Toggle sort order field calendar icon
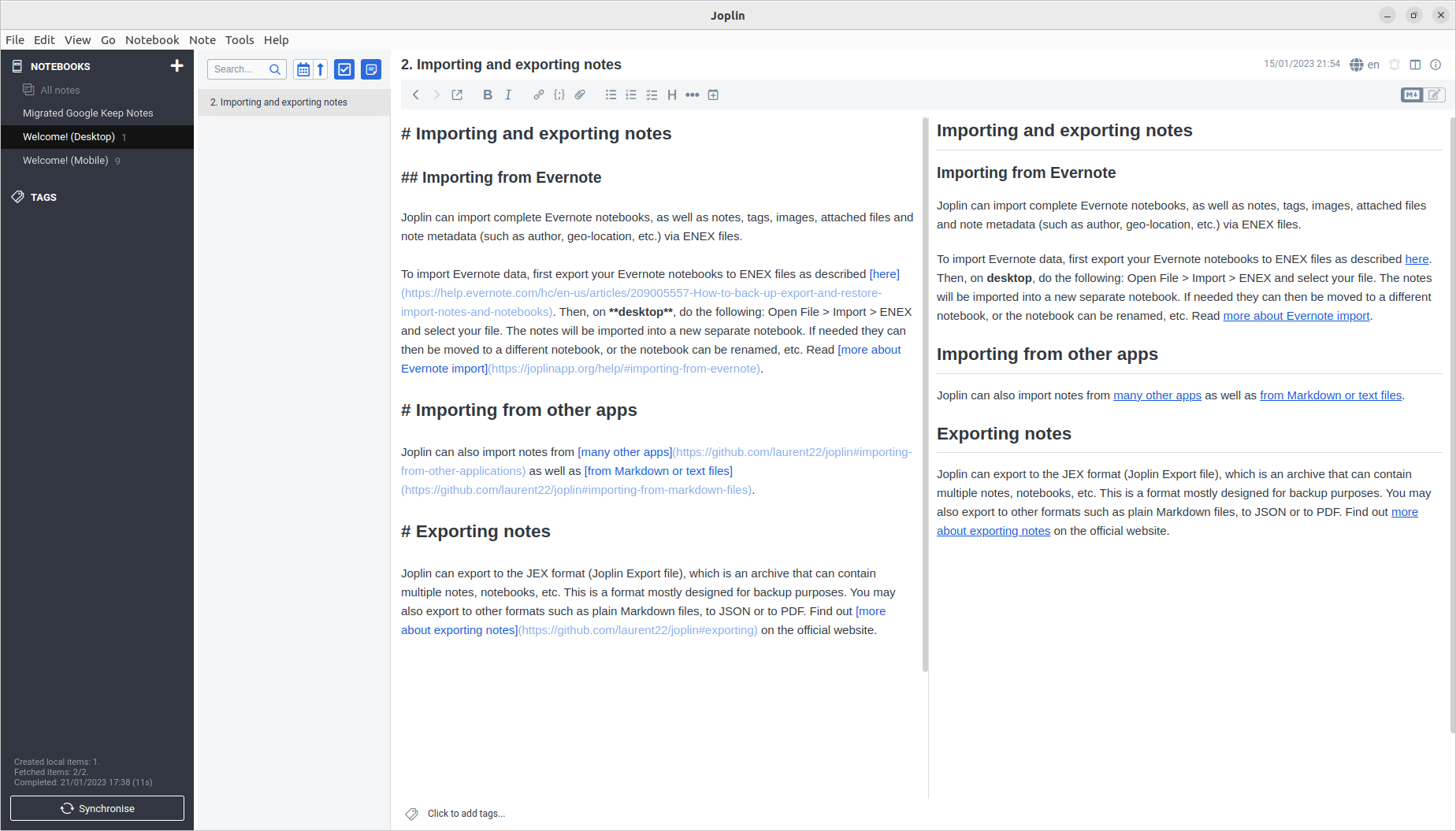1456x831 pixels. (x=303, y=69)
